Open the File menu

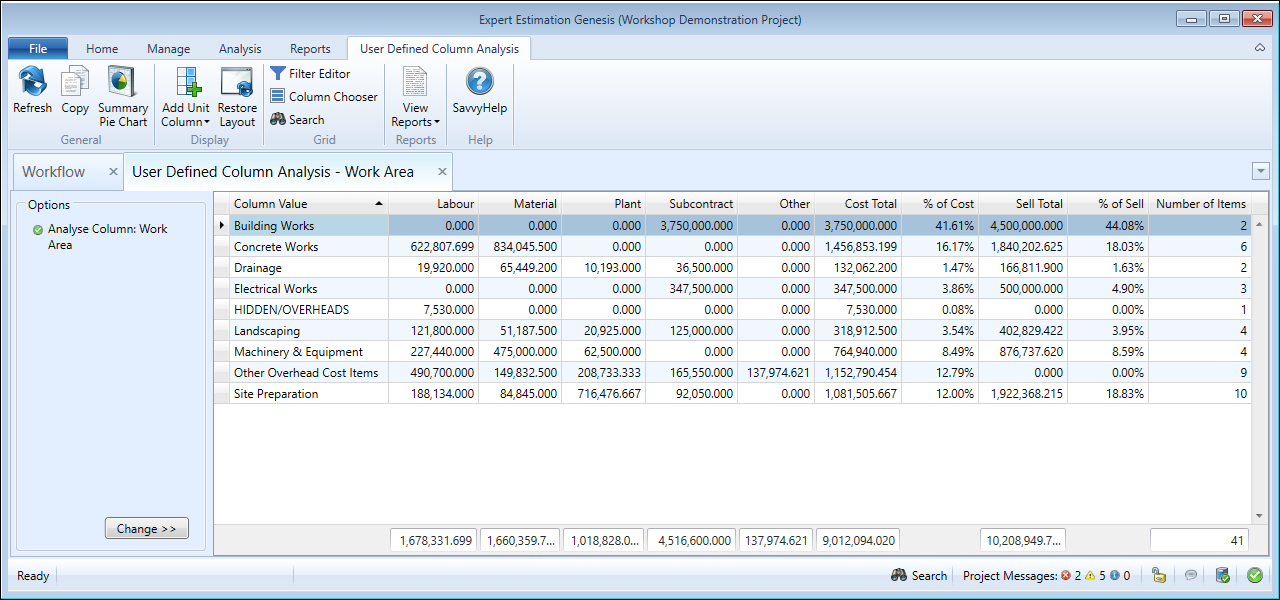[x=38, y=49]
